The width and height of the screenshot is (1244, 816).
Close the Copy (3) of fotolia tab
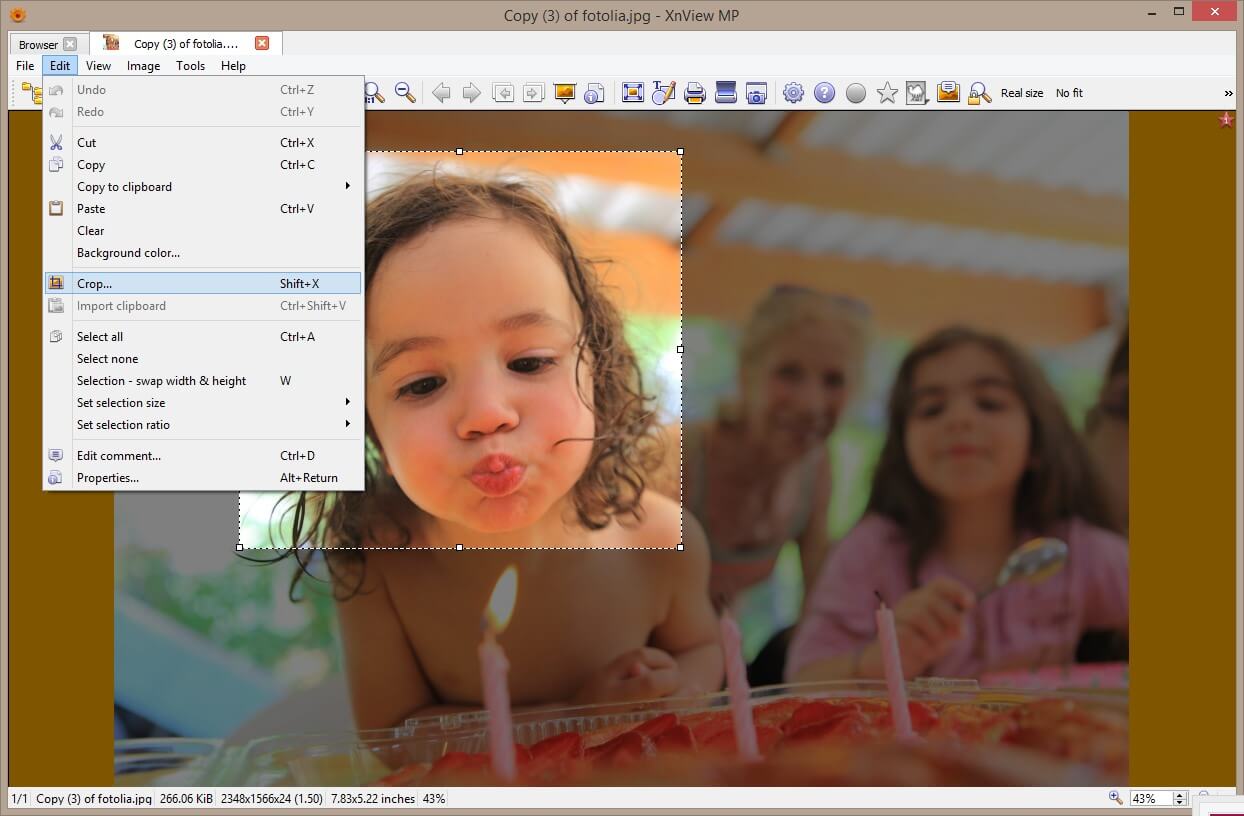[x=262, y=43]
